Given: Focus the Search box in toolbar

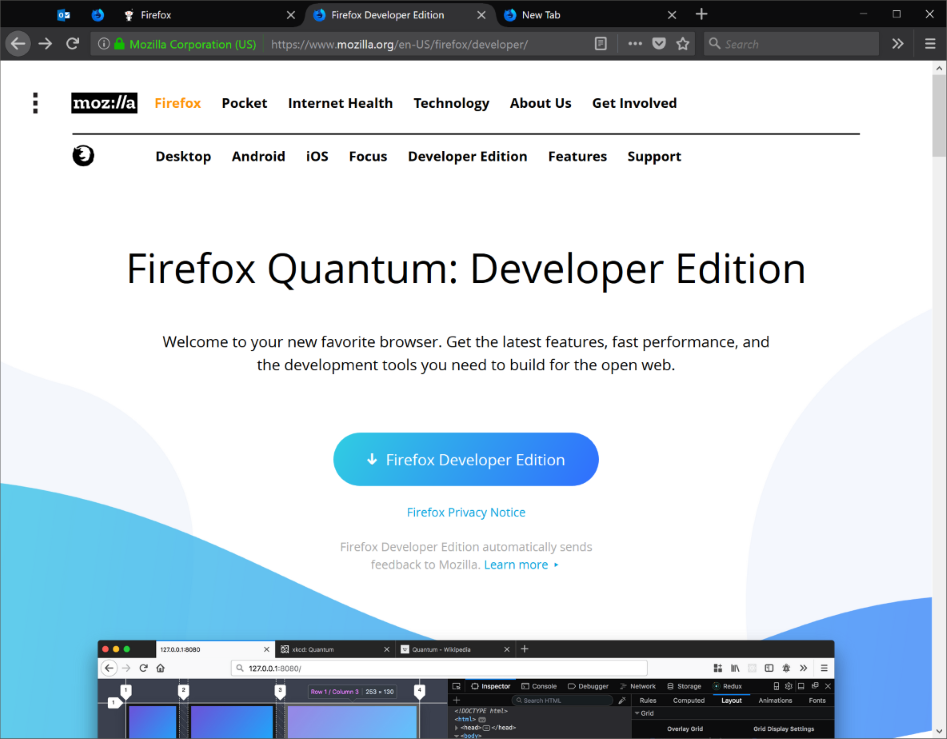Looking at the screenshot, I should click(791, 44).
